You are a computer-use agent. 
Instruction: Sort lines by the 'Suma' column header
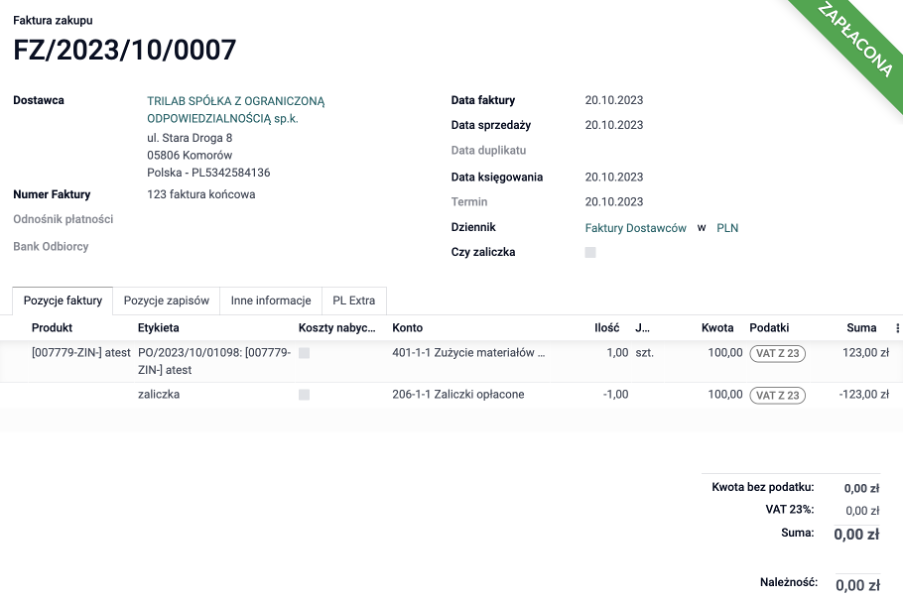pyautogui.click(x=861, y=328)
